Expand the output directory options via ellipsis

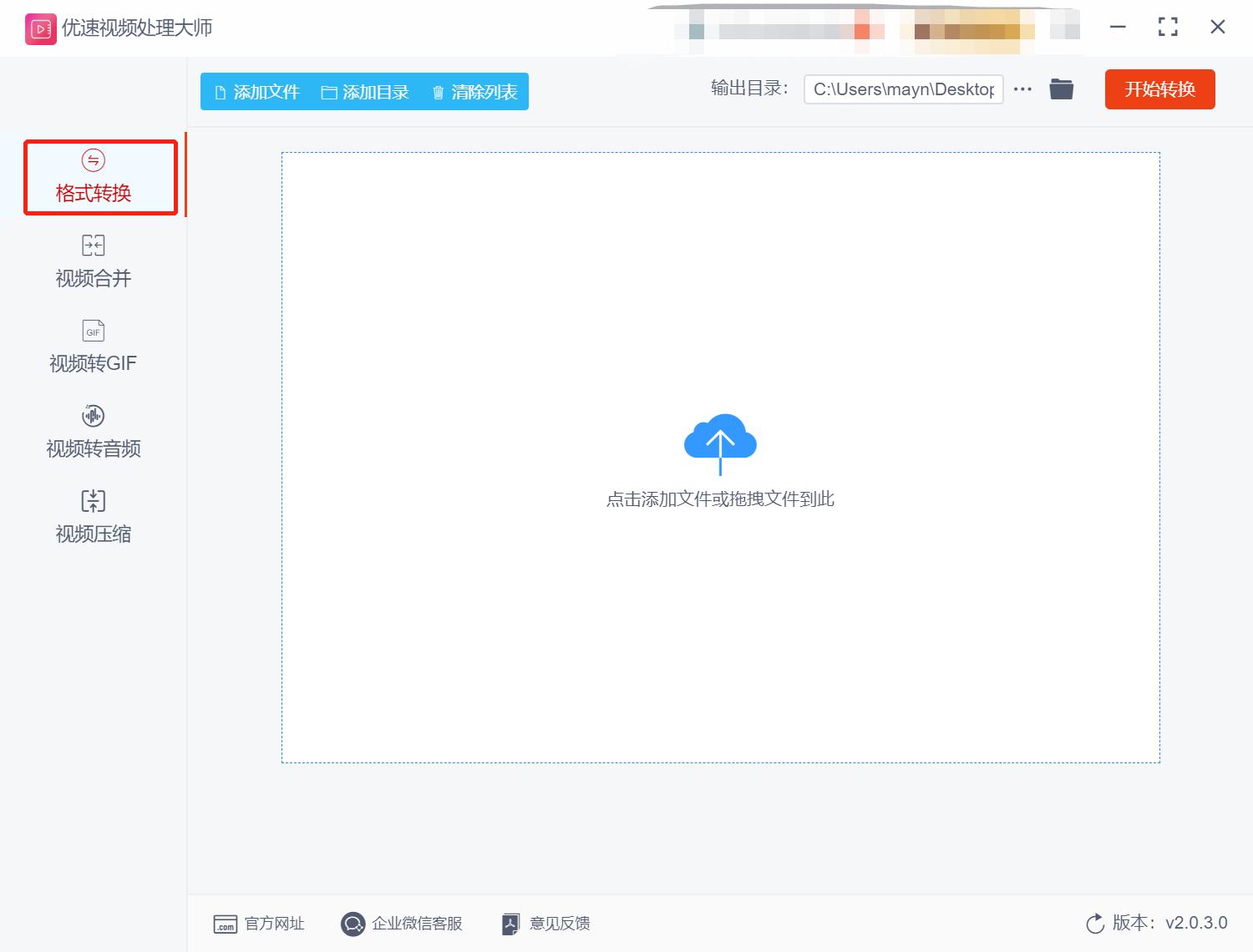coord(1022,89)
